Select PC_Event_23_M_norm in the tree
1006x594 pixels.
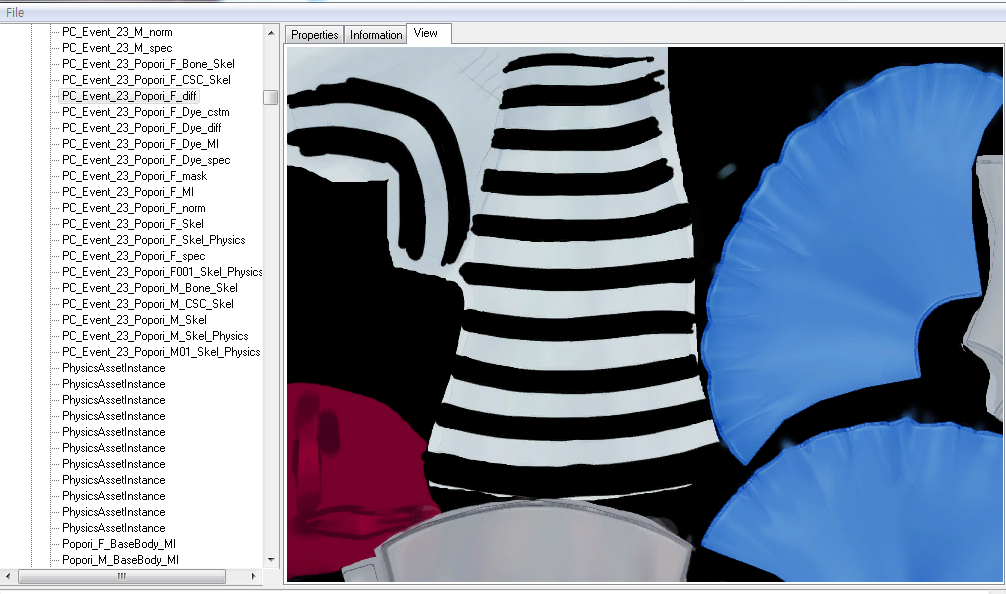[116, 32]
